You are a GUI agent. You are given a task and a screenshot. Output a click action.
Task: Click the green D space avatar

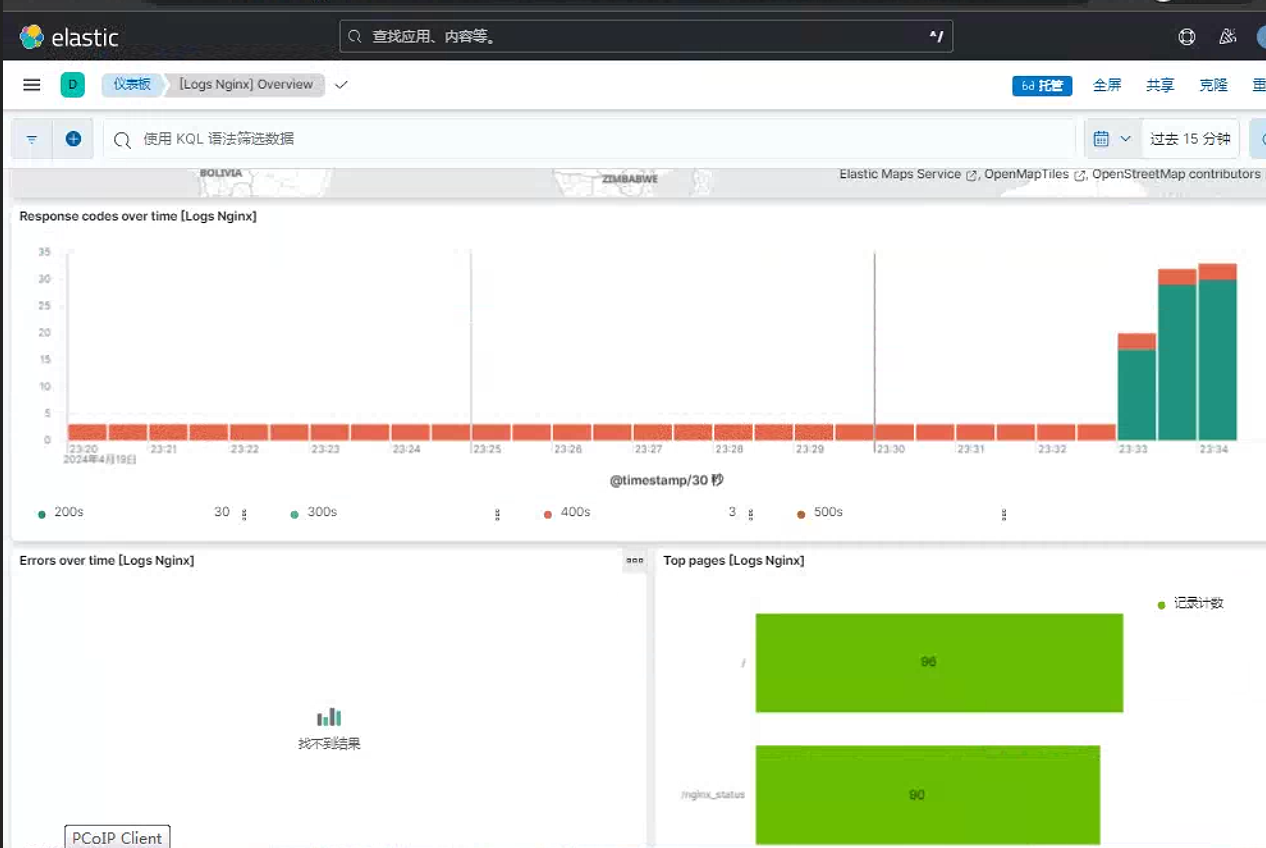pyautogui.click(x=72, y=85)
